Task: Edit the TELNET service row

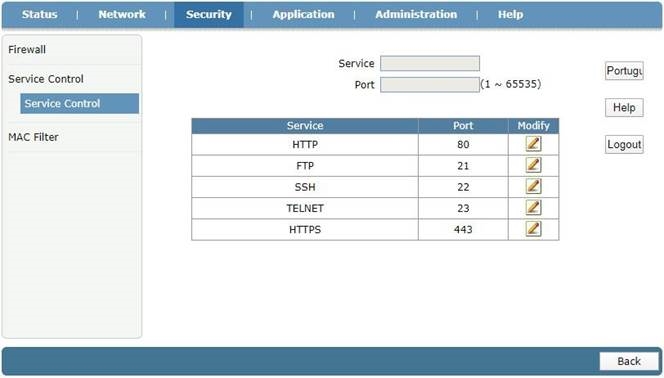Action: [533, 207]
